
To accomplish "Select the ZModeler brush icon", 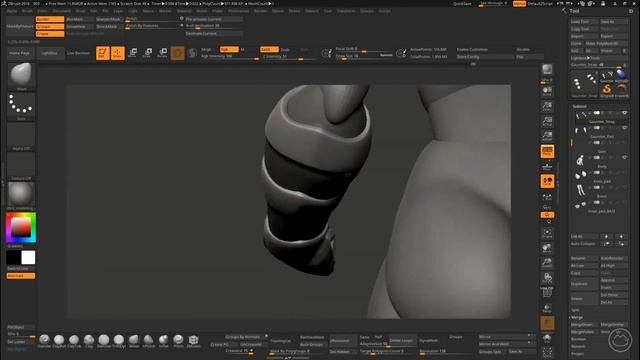I will [x=193, y=340].
